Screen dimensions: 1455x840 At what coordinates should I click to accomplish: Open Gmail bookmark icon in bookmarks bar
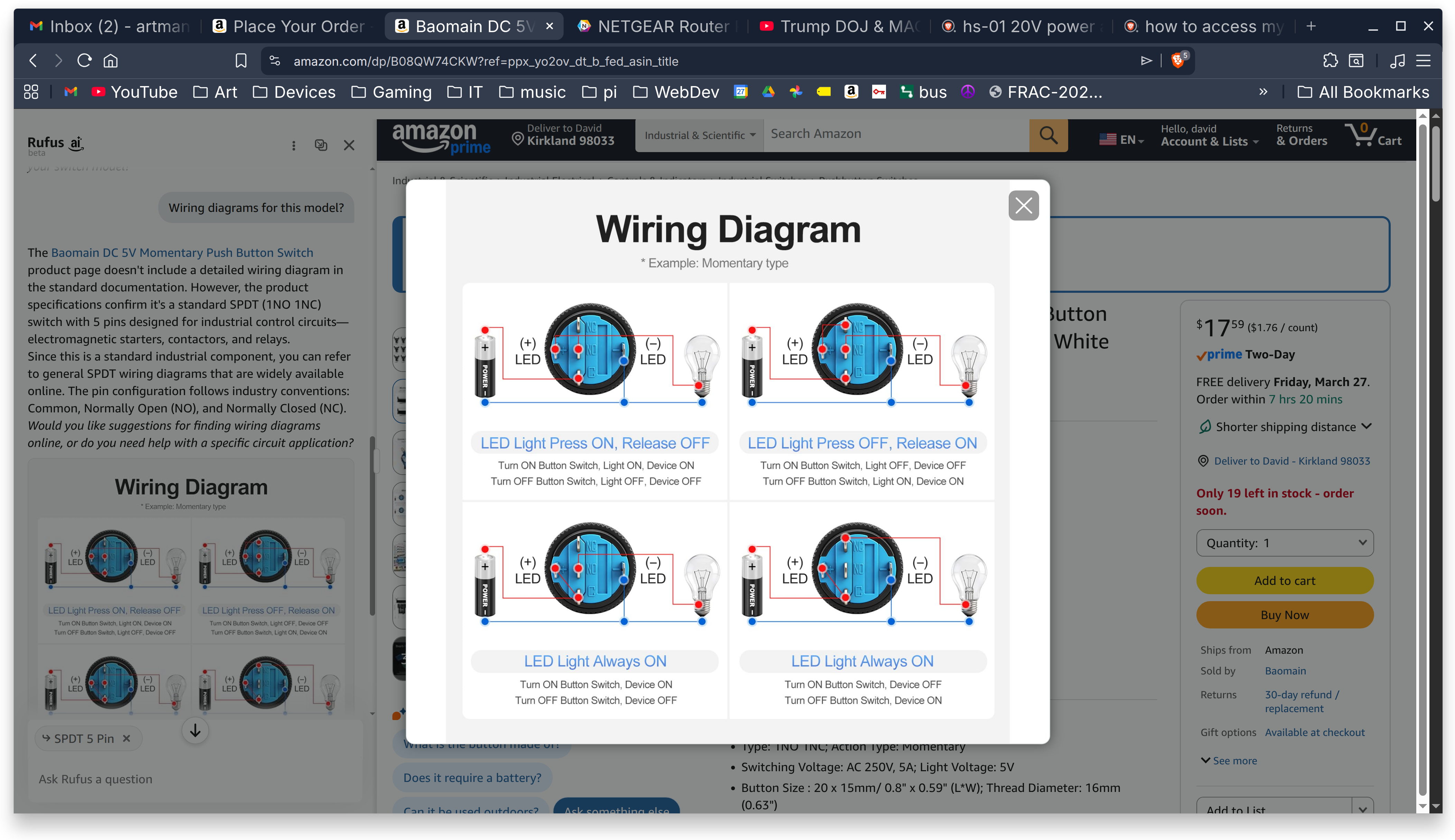pyautogui.click(x=71, y=92)
